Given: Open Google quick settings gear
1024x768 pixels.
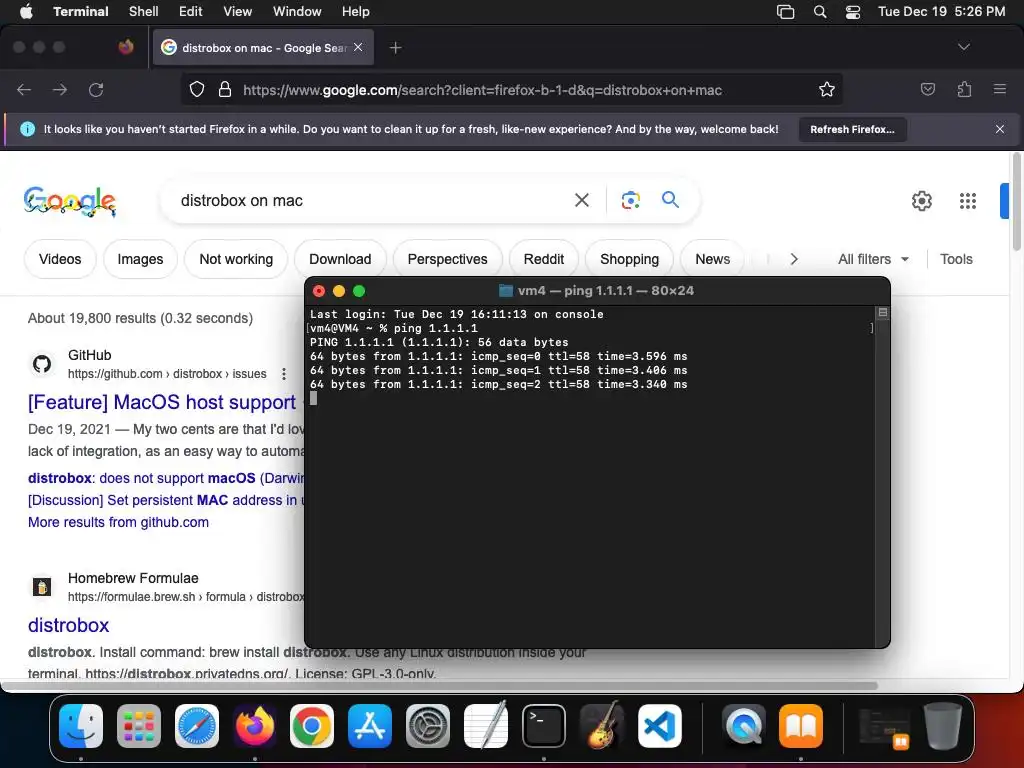Looking at the screenshot, I should pos(921,200).
